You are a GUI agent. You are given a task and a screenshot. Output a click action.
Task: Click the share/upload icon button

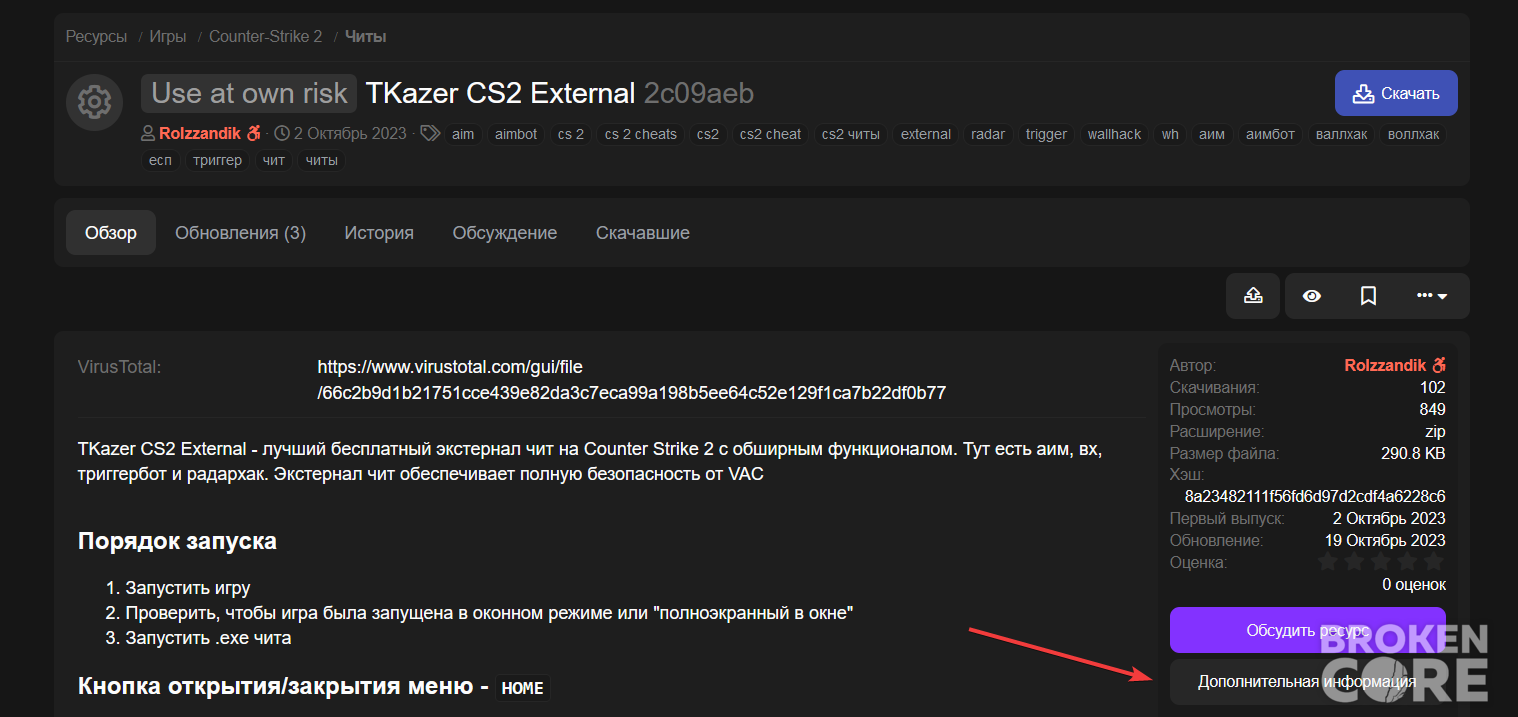pyautogui.click(x=1253, y=296)
